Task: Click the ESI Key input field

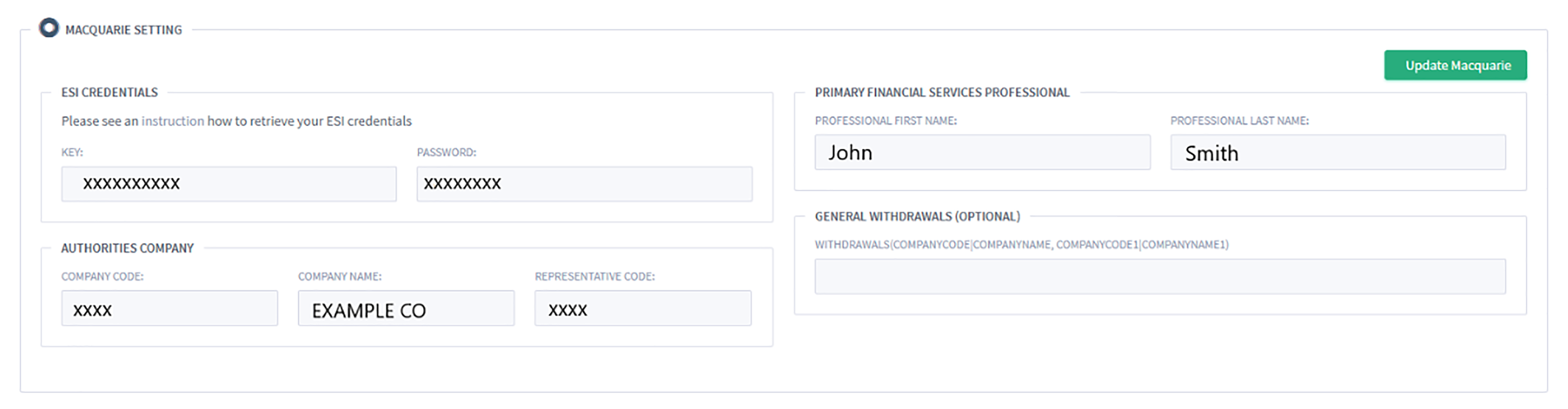Action: click(x=229, y=184)
